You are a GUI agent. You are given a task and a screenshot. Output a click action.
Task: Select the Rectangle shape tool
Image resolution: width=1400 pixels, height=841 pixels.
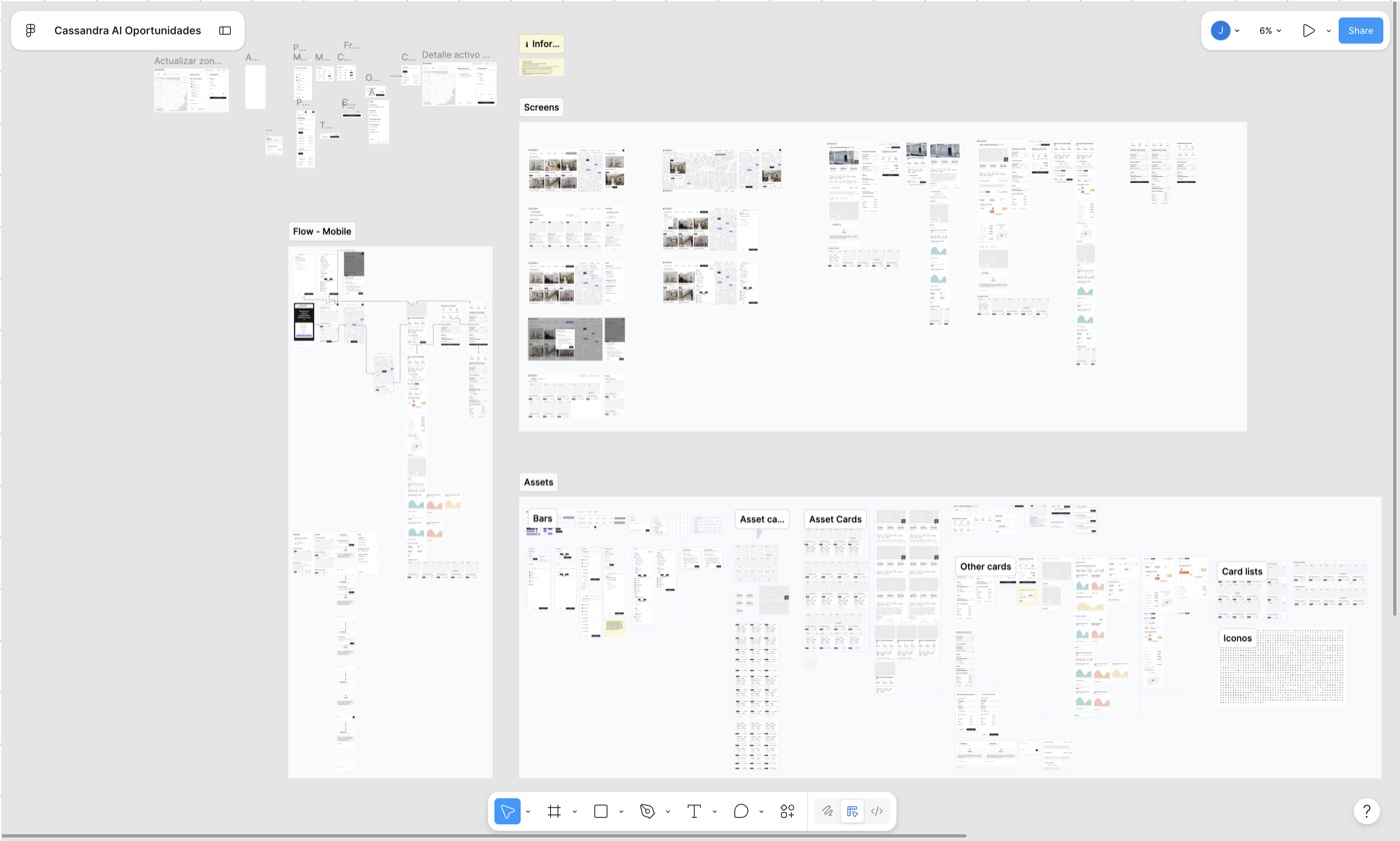pos(601,811)
